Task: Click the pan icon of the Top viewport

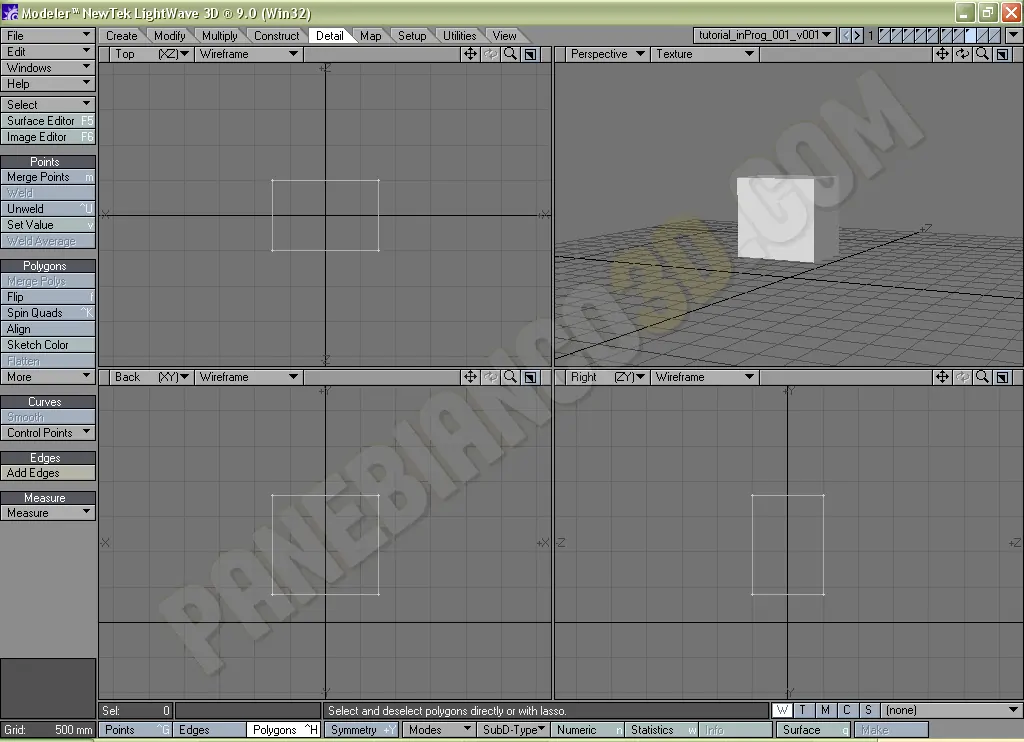Action: (x=470, y=54)
